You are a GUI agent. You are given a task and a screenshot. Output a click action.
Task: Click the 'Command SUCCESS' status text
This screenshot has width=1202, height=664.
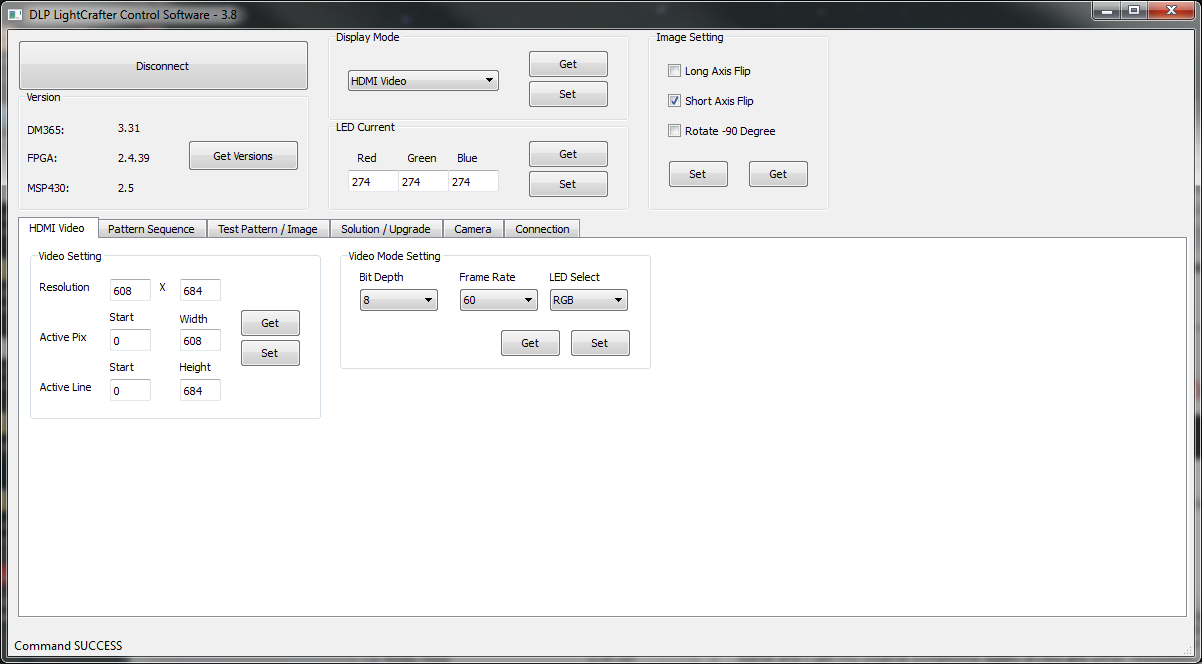(68, 646)
